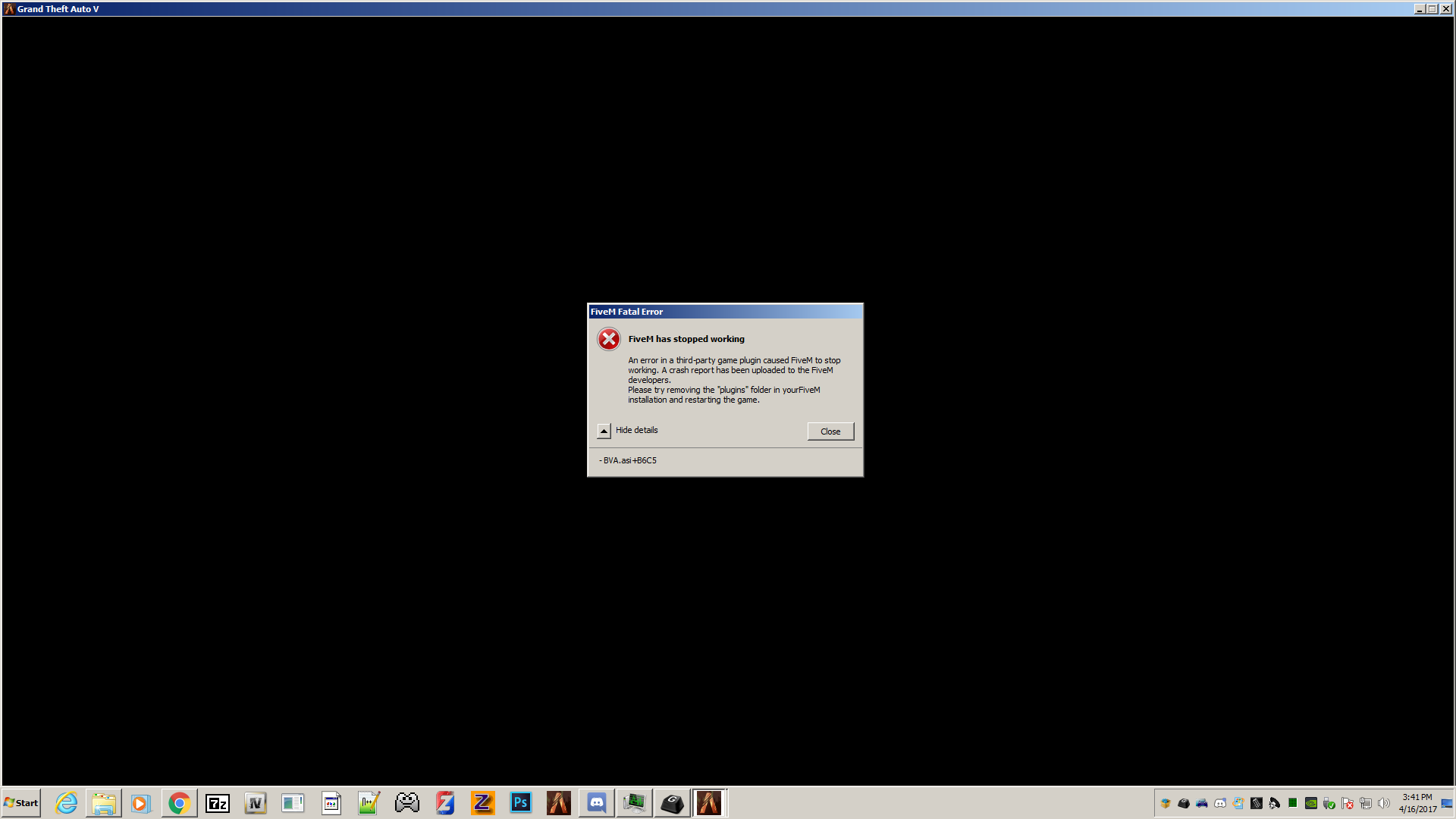Launch pinned FiveM icon left of Discord
This screenshot has width=1456, height=819.
pyautogui.click(x=559, y=803)
